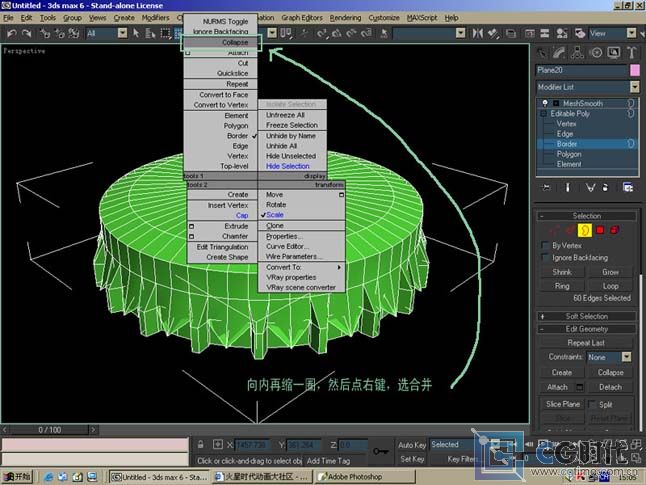Viewport: 646px width, 485px height.
Task: Switch to the Utilities command panel tab
Action: (632, 53)
